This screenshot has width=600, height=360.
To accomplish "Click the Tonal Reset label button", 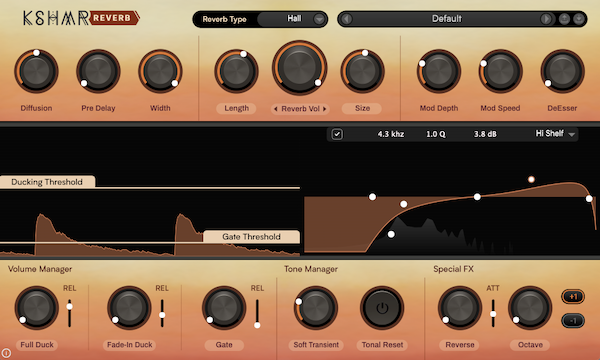I will [382, 345].
